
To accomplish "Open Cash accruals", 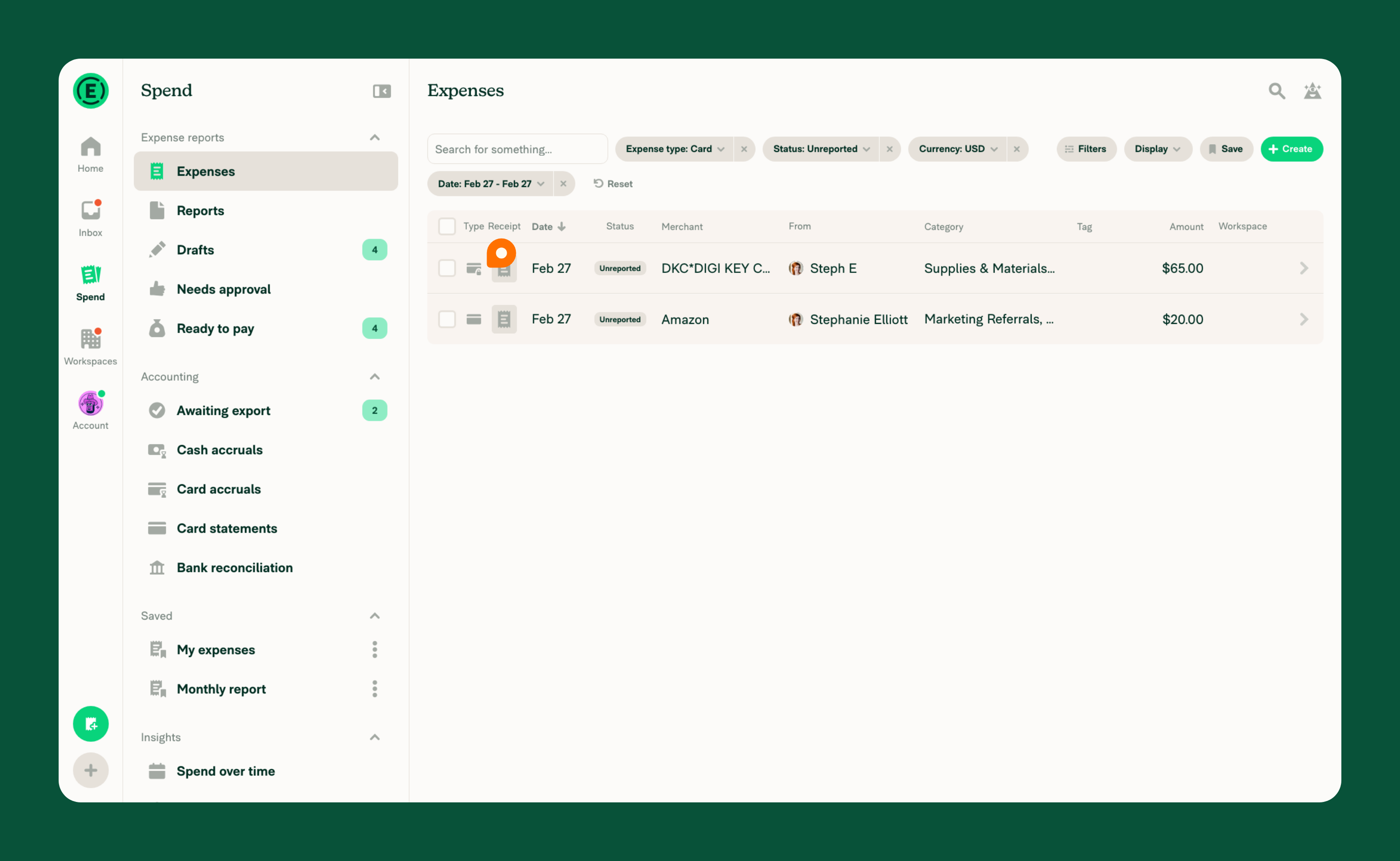I will [x=266, y=450].
